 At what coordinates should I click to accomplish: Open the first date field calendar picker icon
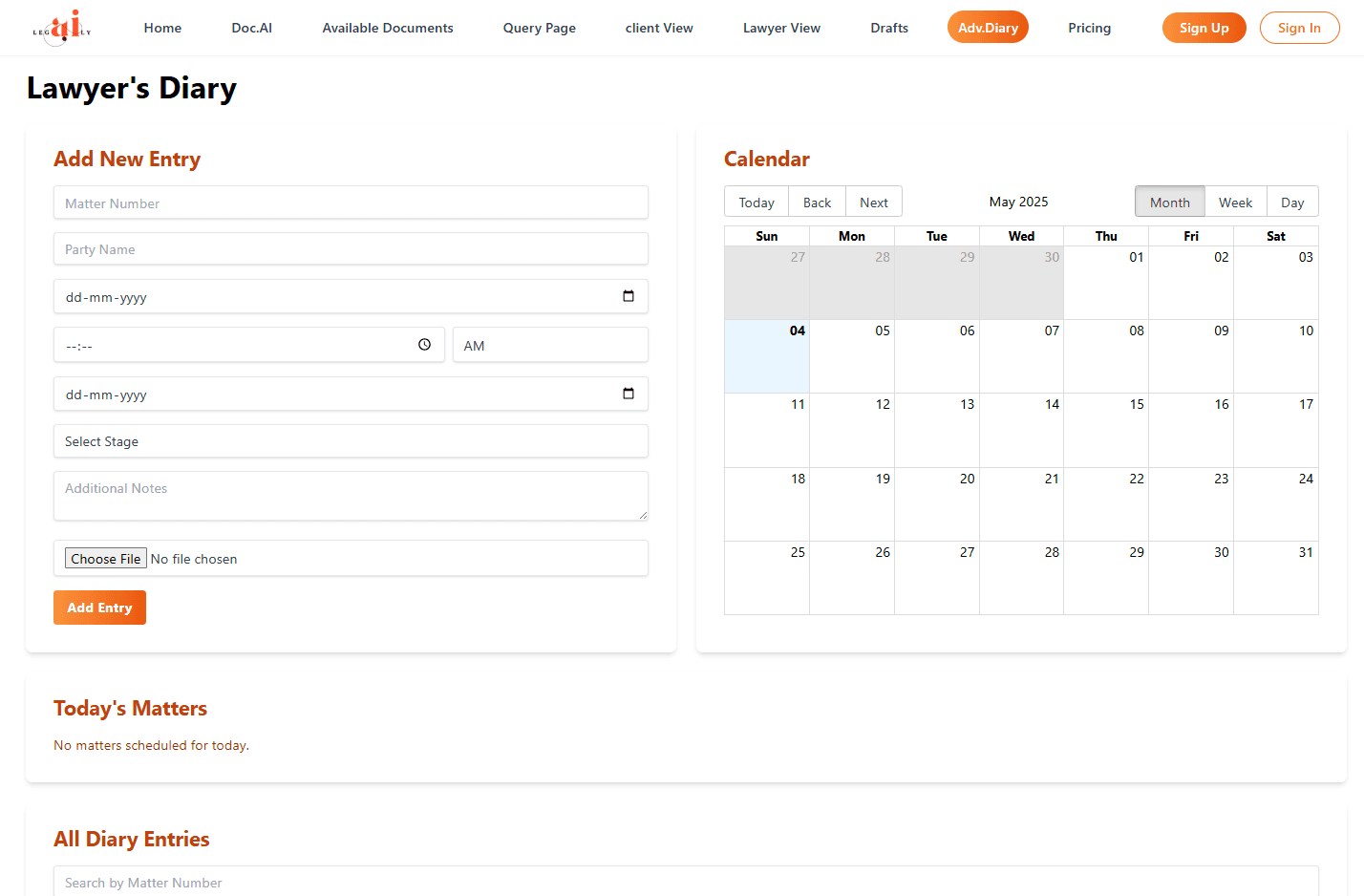click(x=629, y=296)
